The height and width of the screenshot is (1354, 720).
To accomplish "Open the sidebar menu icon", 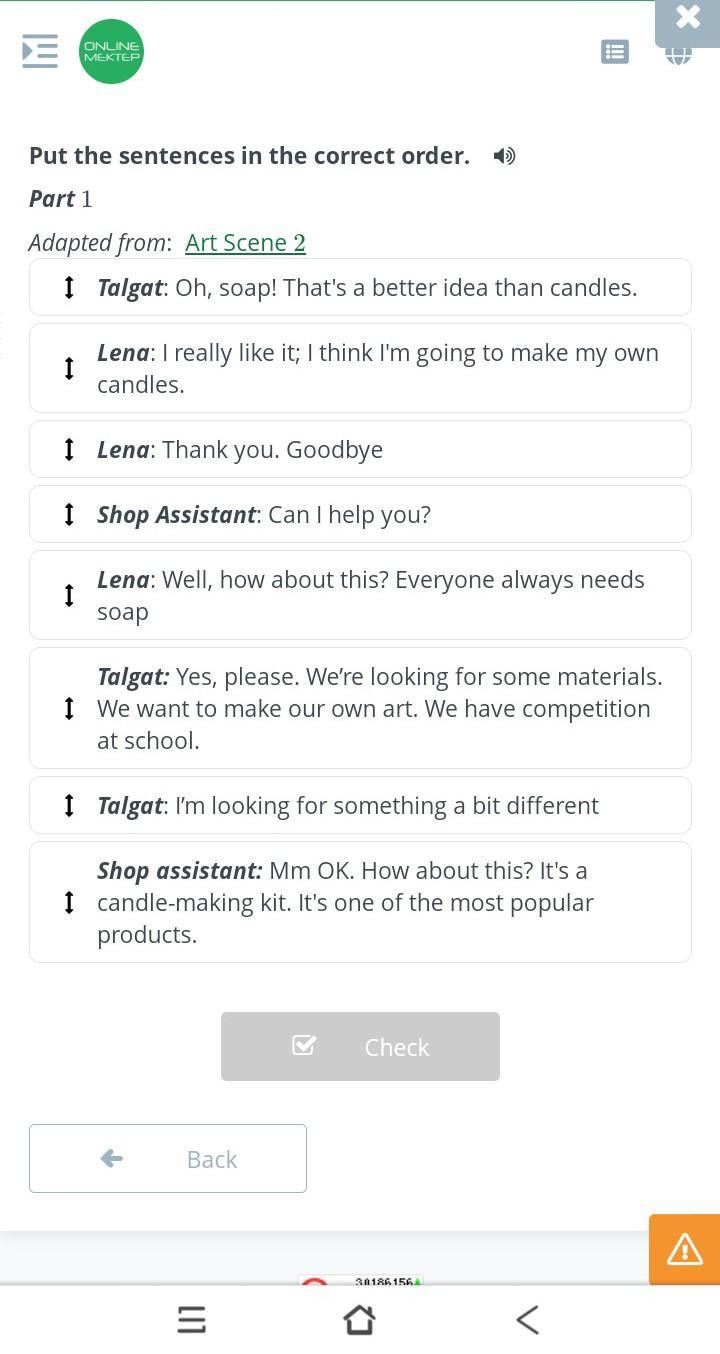I will pos(40,51).
